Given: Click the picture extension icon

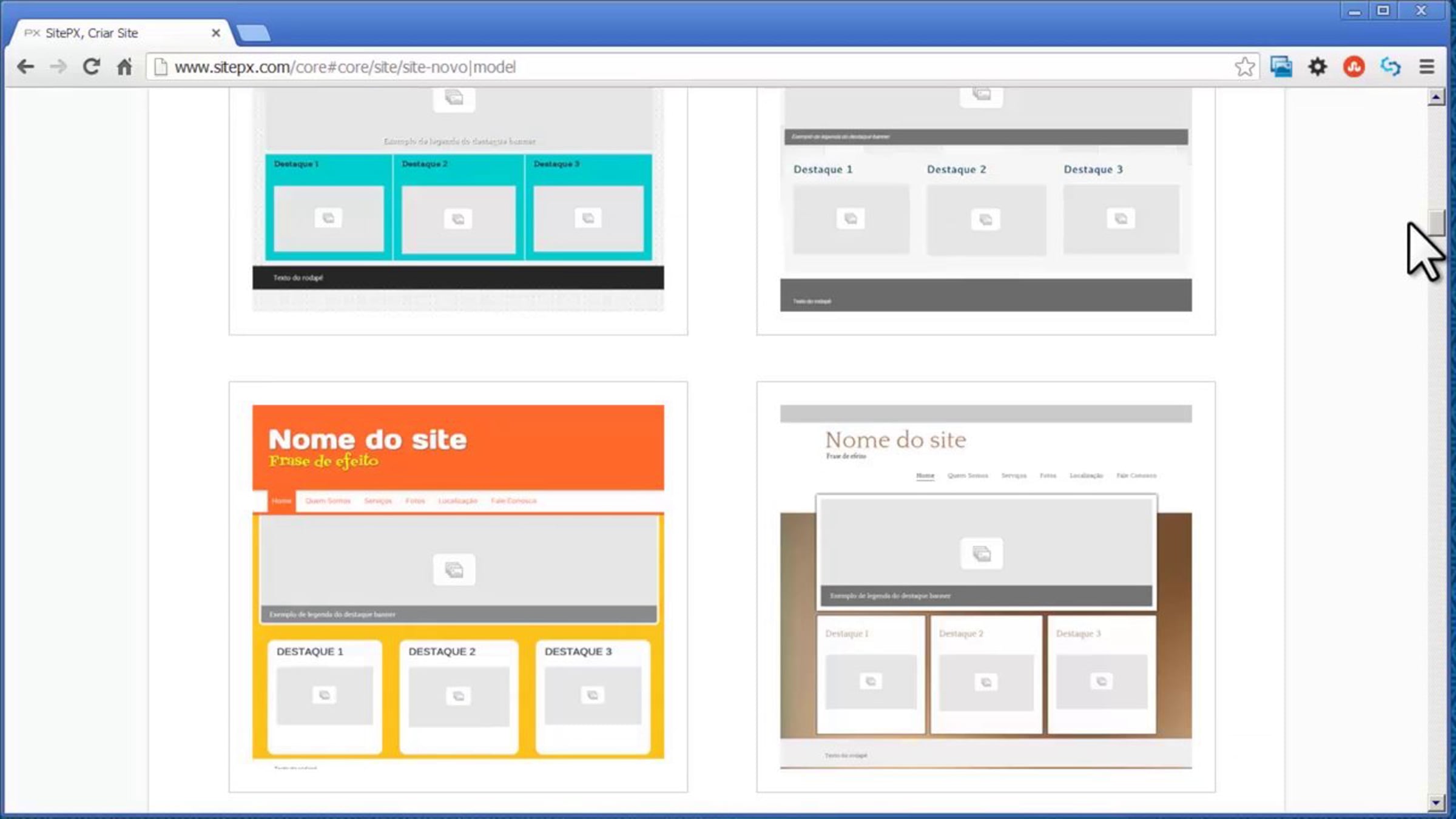Looking at the screenshot, I should (x=1281, y=67).
